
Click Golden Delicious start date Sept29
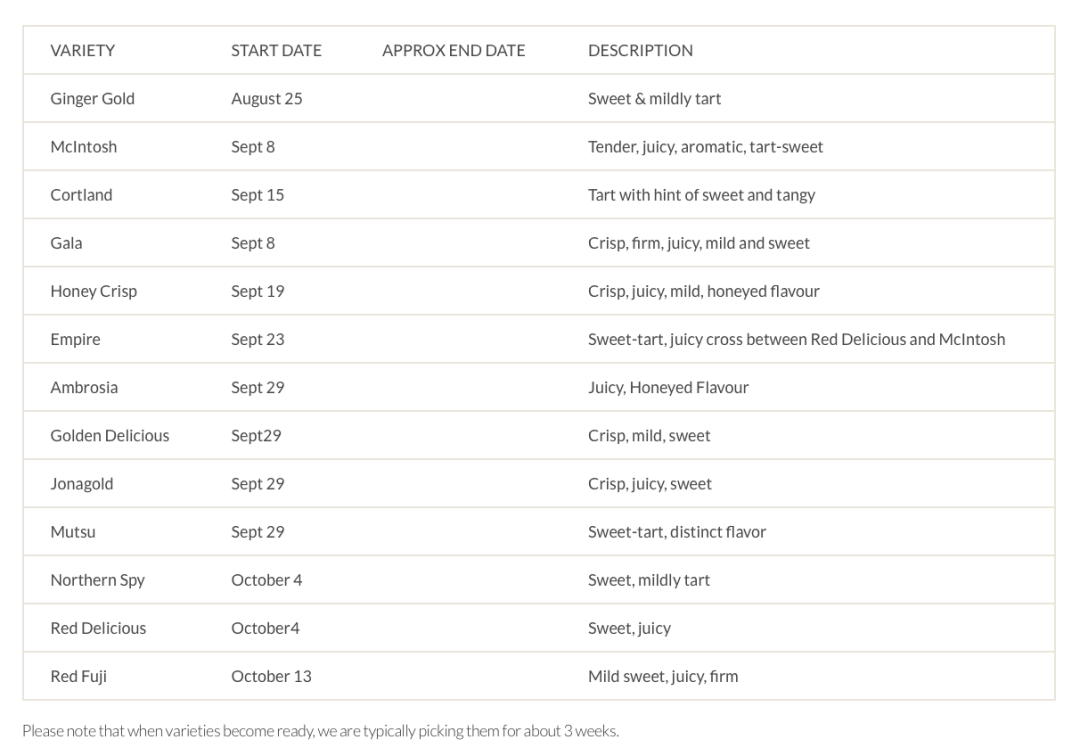256,436
